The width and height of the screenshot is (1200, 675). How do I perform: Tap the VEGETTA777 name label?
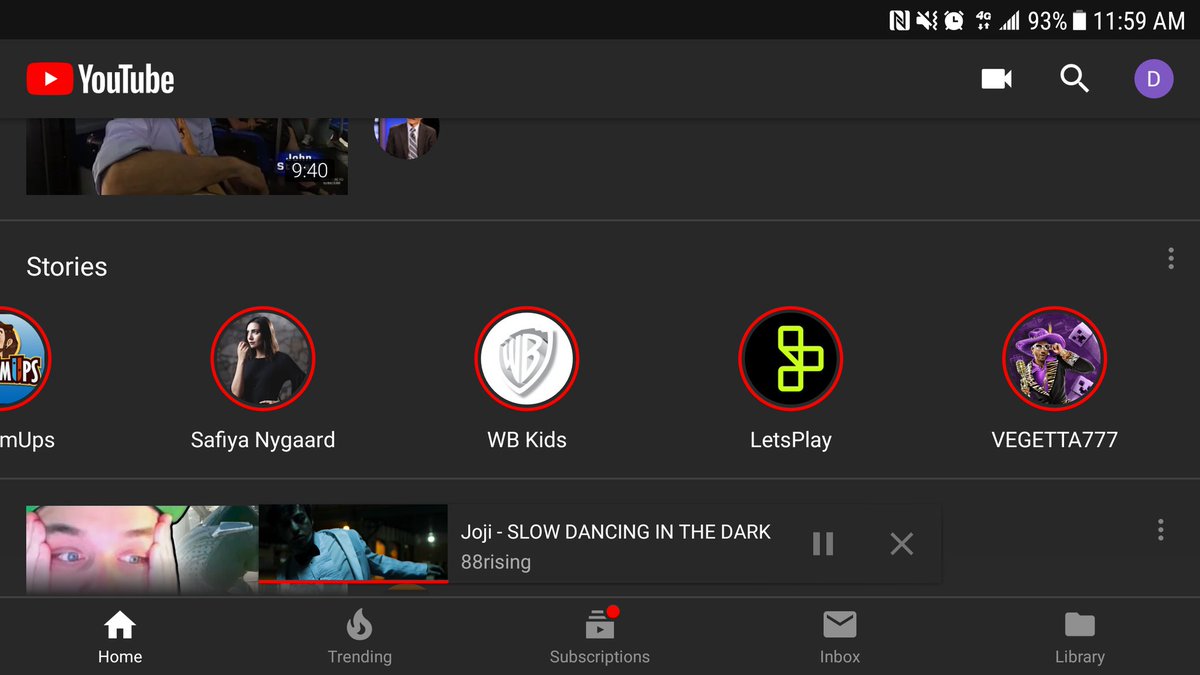tap(1054, 440)
